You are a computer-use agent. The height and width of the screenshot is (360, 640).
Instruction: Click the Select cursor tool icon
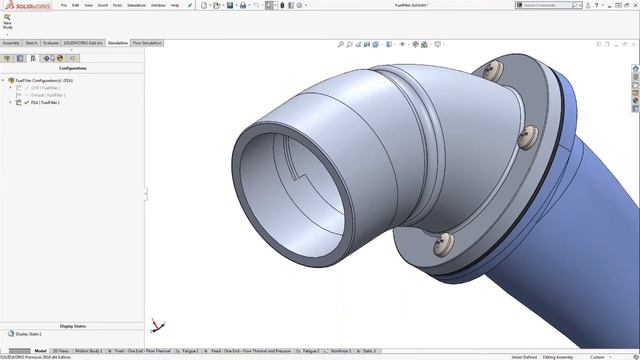[269, 5]
